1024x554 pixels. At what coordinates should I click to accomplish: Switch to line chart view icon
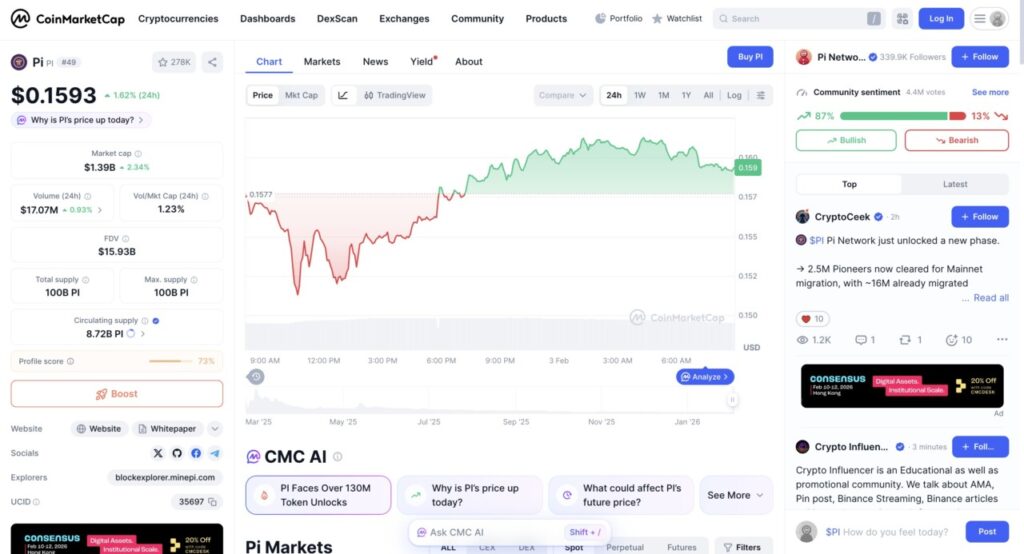[343, 95]
